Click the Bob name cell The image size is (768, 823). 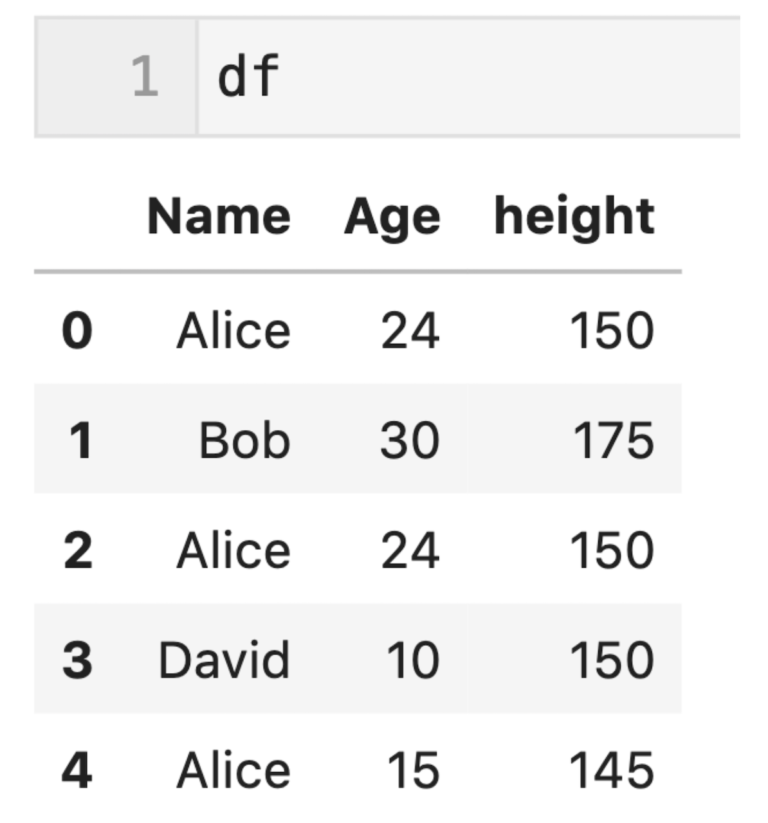(245, 440)
